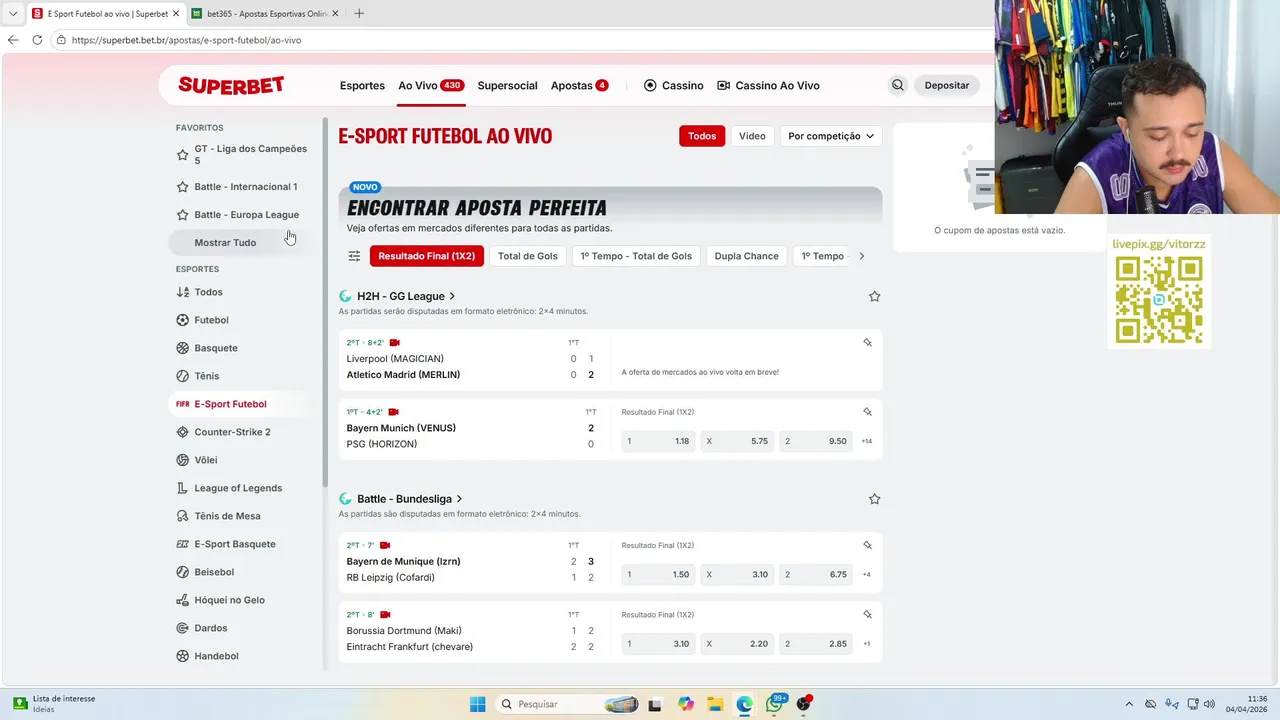Select the Vídeo filter button
Viewport: 1280px width, 720px height.
[x=752, y=136]
